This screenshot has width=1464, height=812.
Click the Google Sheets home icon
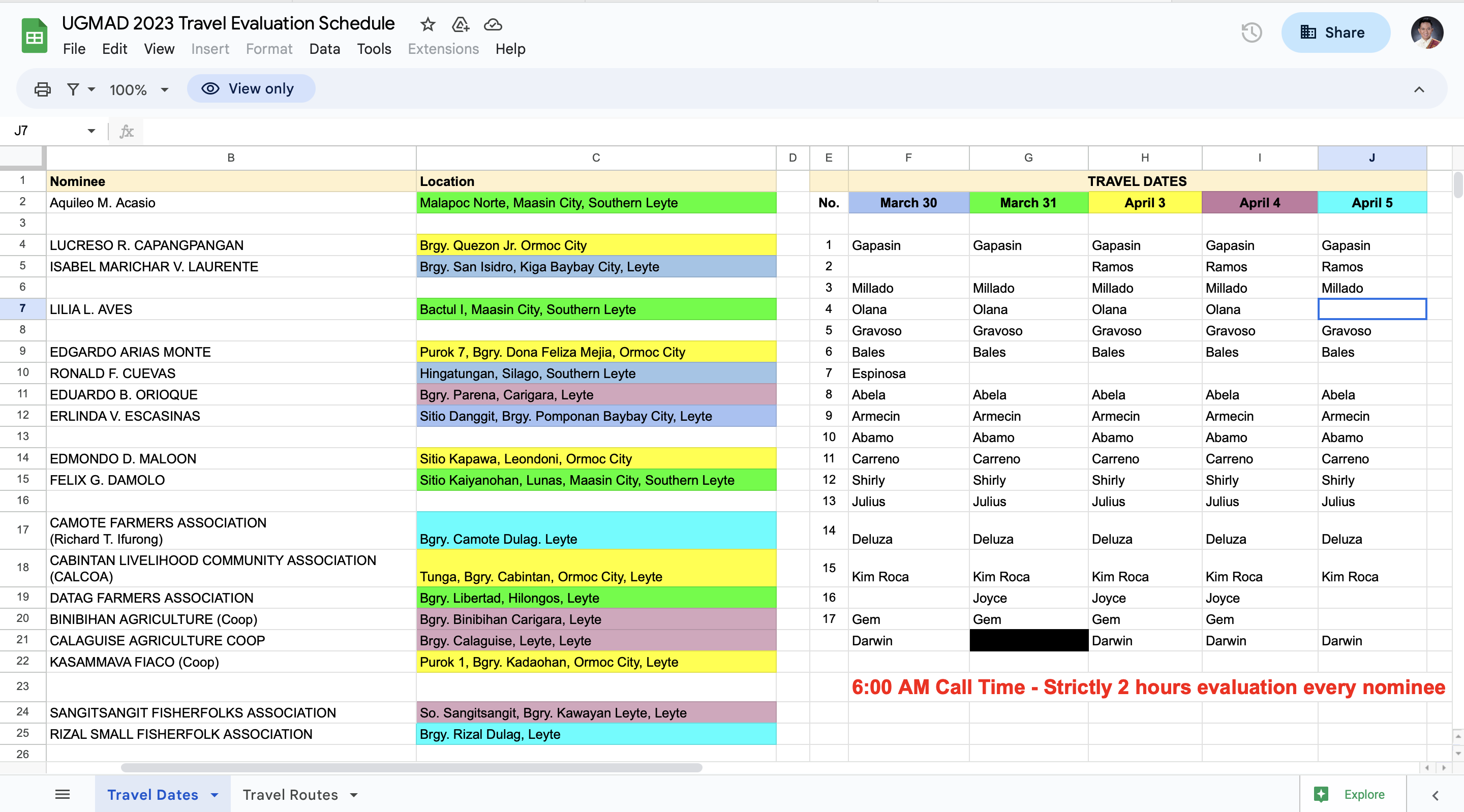point(34,36)
